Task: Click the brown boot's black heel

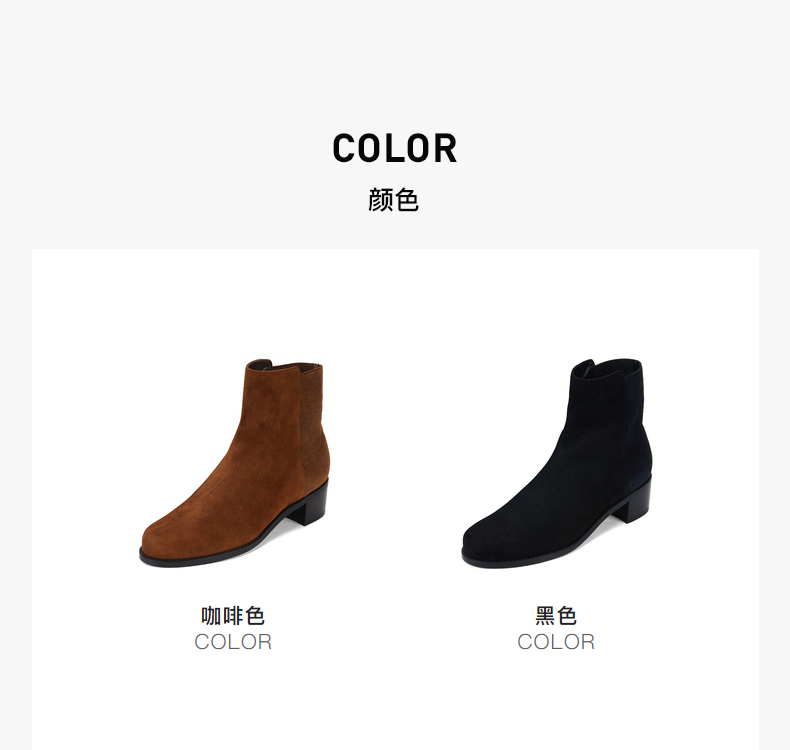Action: click(x=310, y=506)
